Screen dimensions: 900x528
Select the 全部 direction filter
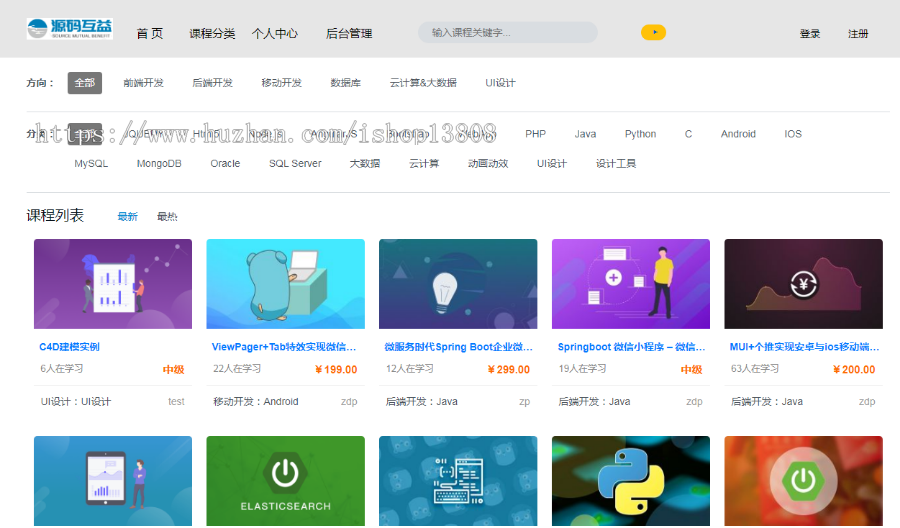pos(84,83)
